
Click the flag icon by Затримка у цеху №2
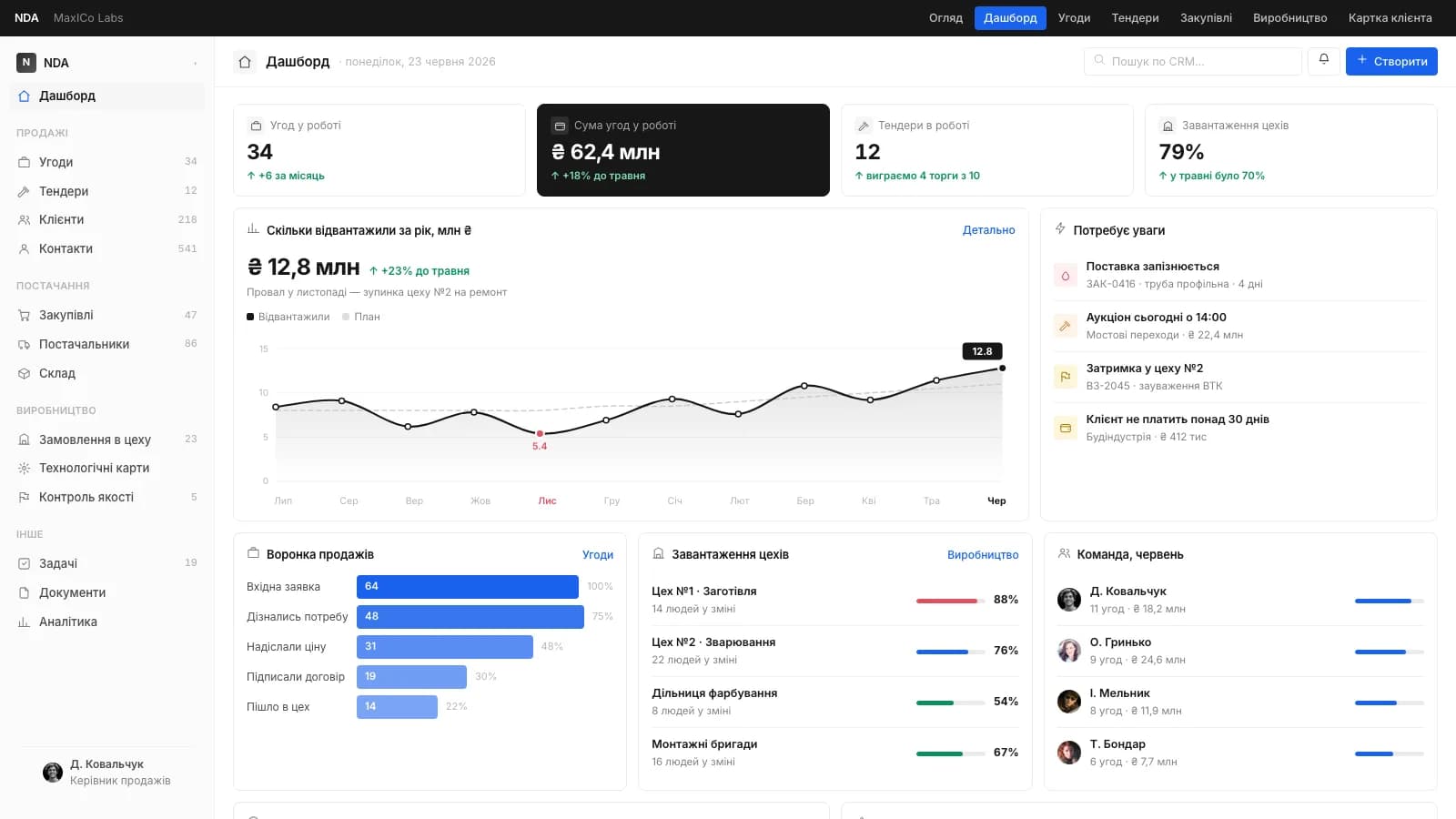point(1066,377)
